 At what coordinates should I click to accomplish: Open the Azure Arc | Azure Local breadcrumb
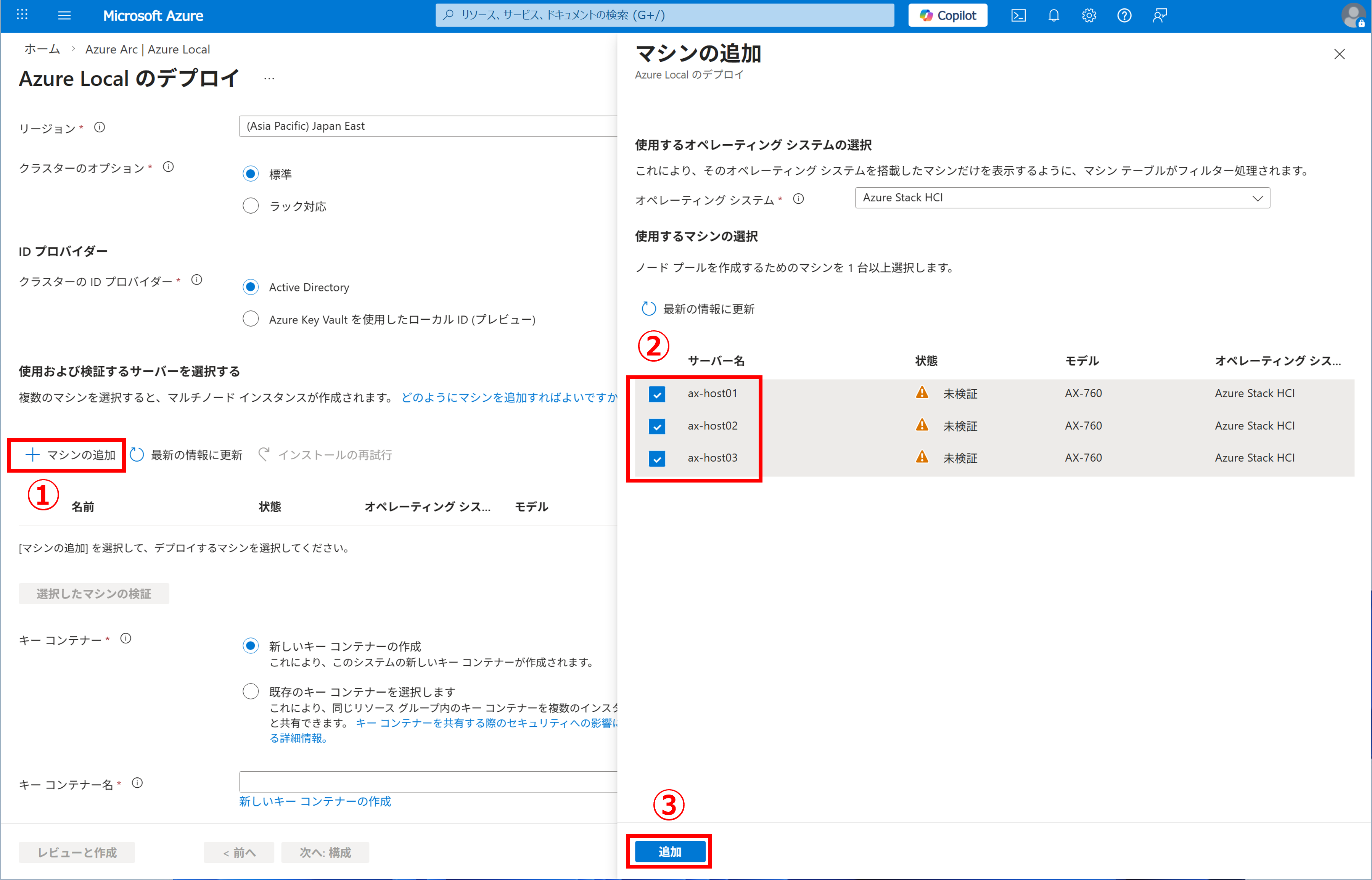tap(148, 50)
